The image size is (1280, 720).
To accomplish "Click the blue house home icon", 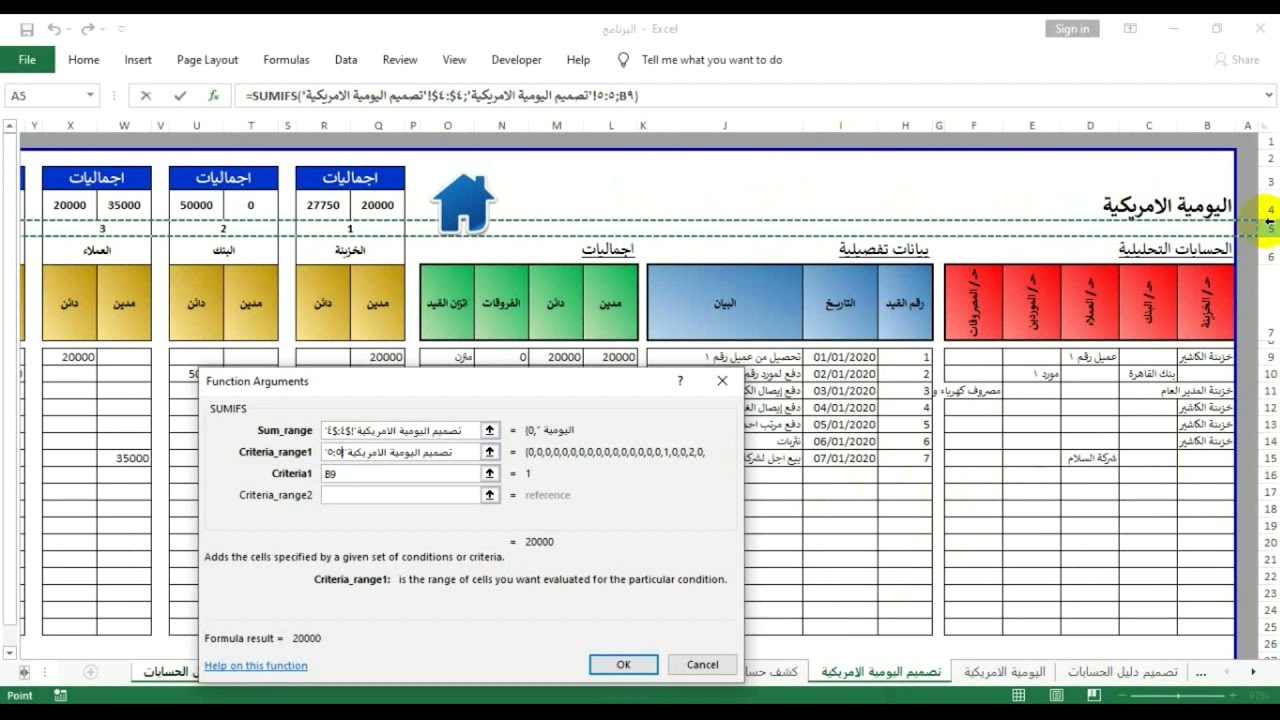I will click(x=463, y=203).
